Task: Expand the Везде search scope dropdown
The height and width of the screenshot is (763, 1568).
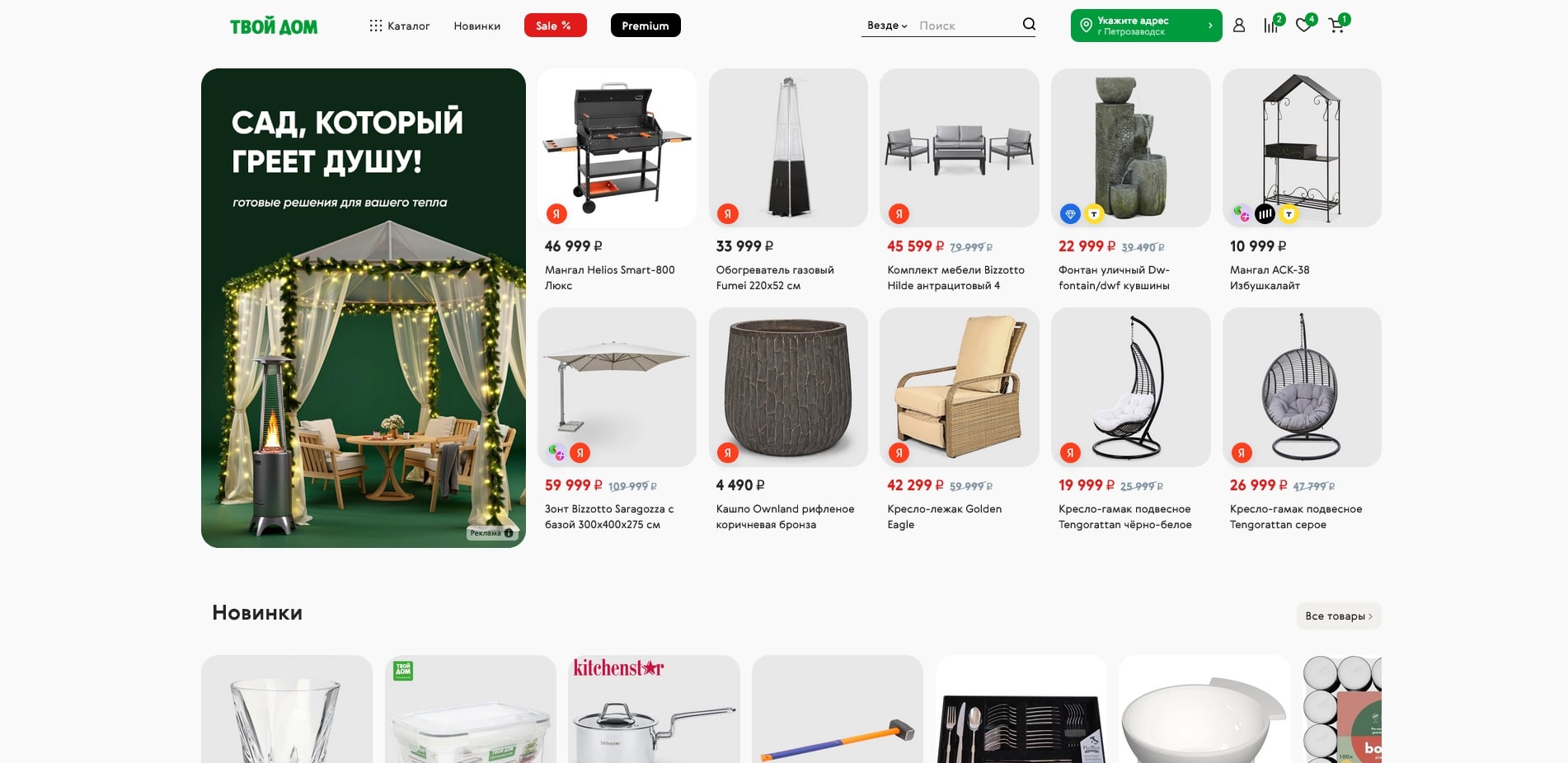Action: pos(887,26)
